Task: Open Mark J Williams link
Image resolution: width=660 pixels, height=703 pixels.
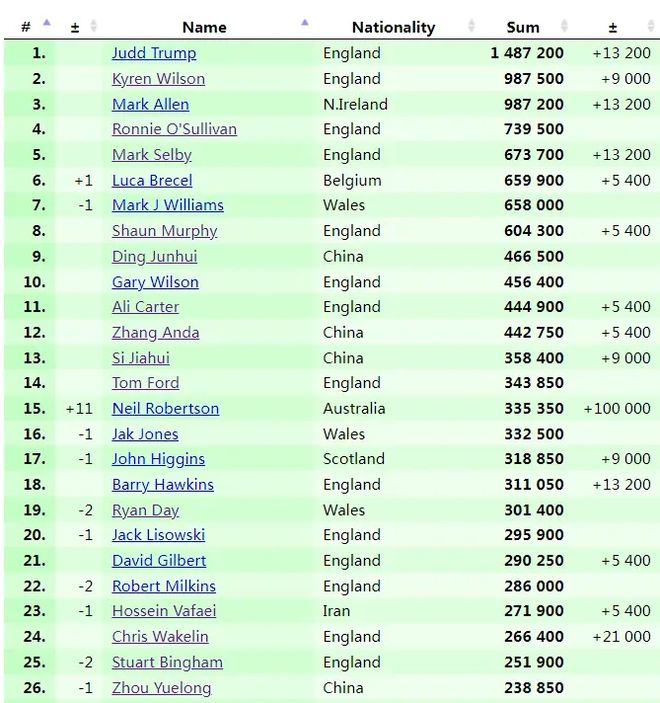Action: (x=168, y=205)
